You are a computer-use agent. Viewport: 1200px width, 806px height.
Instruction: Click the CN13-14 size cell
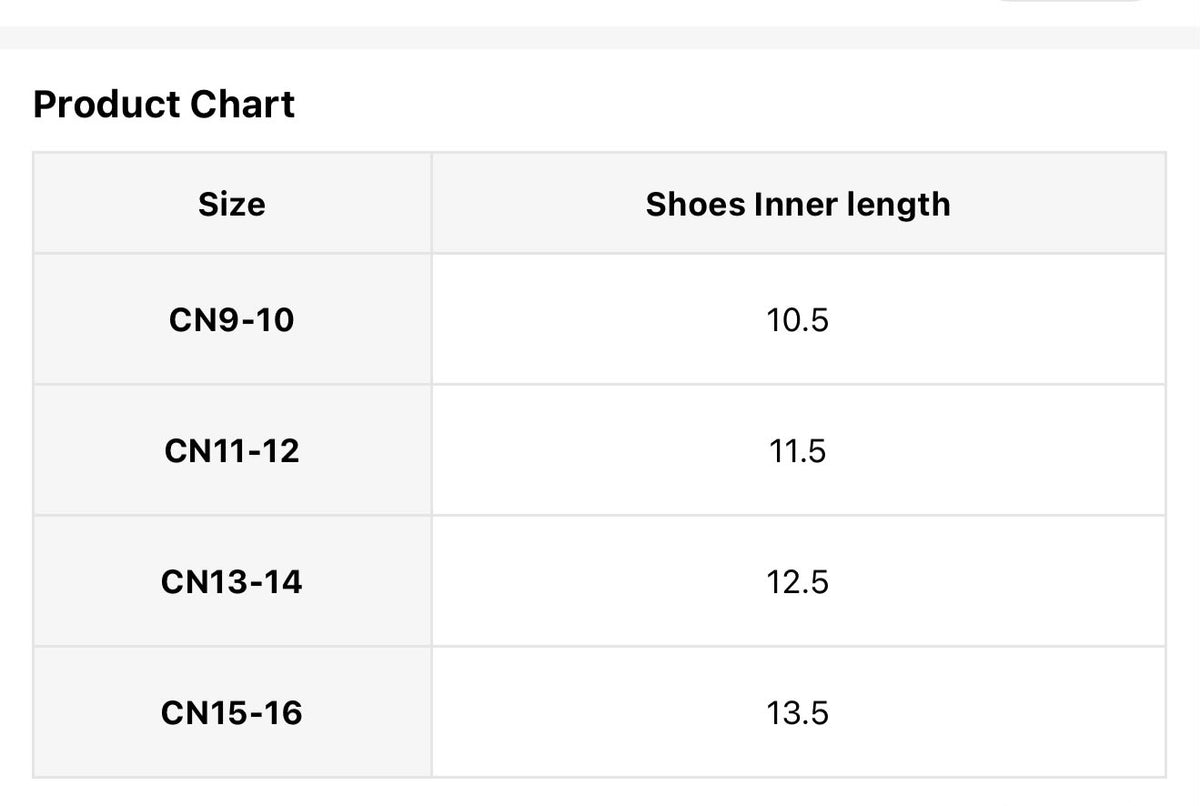click(232, 582)
